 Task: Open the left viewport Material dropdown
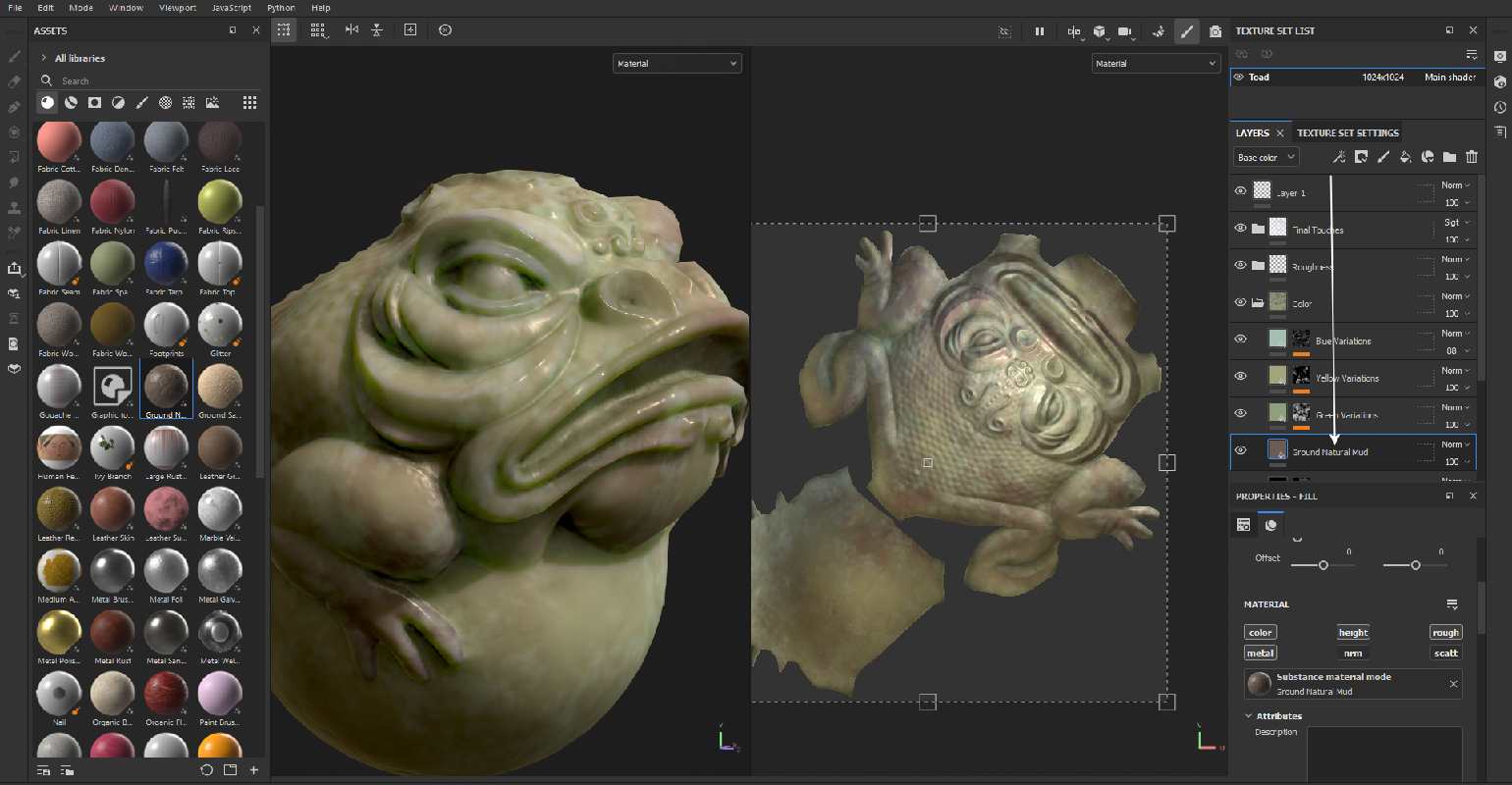(676, 64)
